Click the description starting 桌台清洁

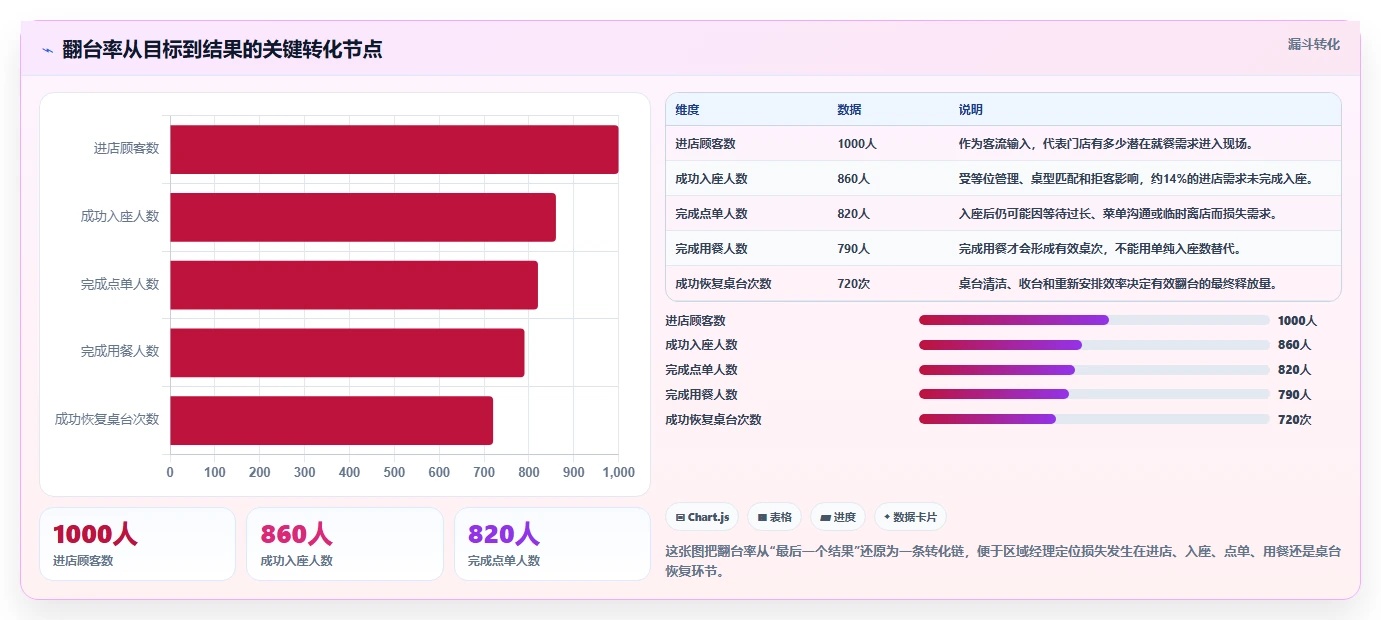(x=1117, y=284)
